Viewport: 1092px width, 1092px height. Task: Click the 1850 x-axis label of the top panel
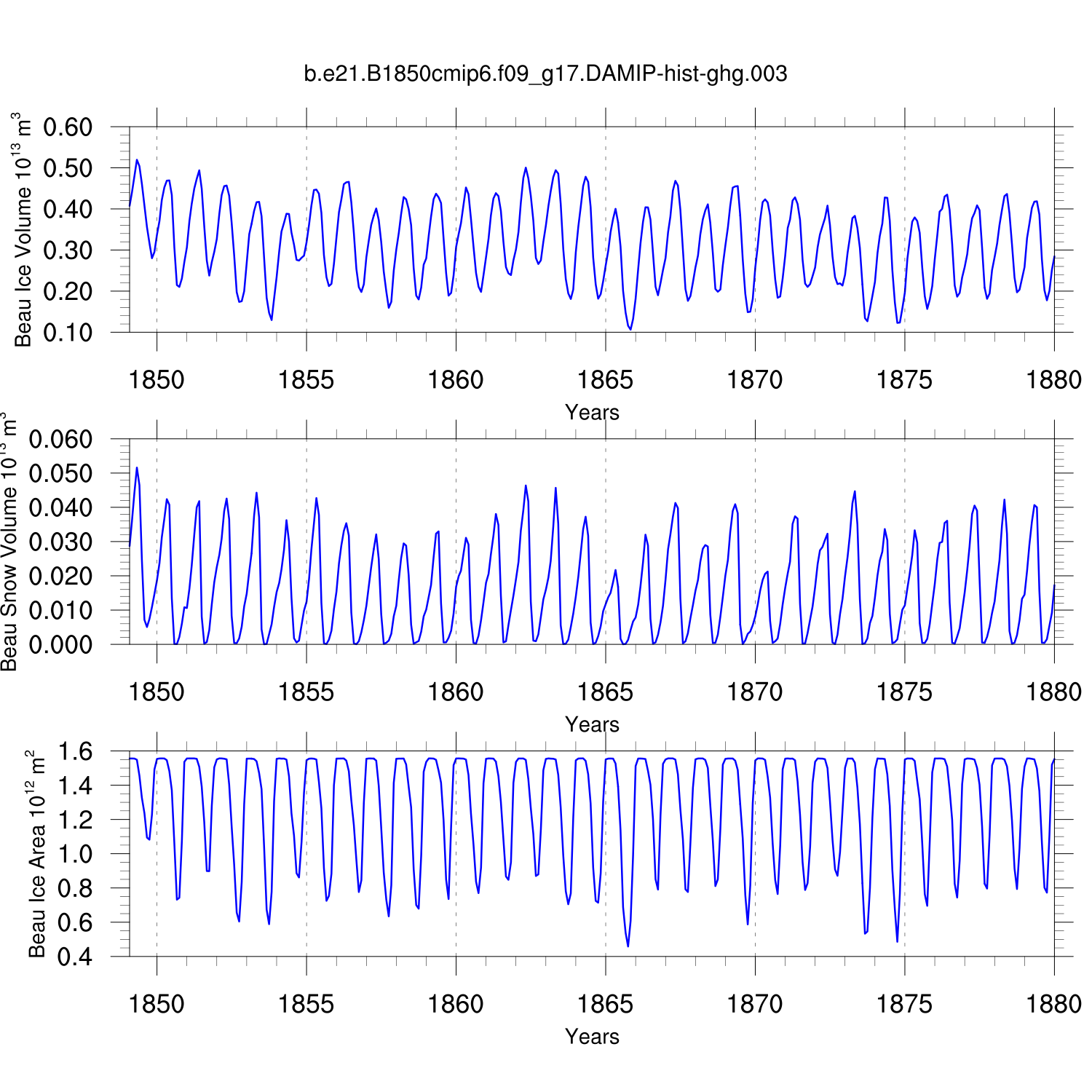(x=157, y=379)
